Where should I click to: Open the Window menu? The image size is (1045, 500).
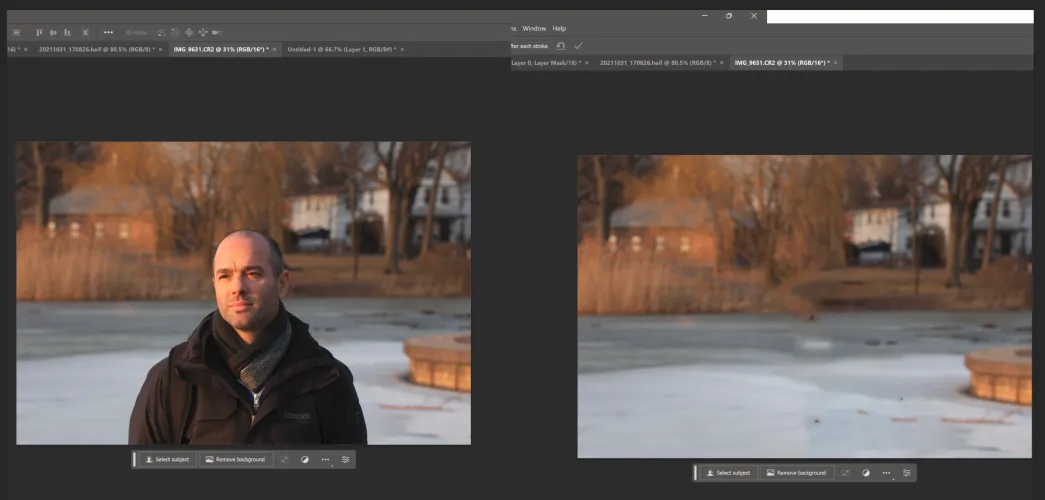pyautogui.click(x=534, y=28)
